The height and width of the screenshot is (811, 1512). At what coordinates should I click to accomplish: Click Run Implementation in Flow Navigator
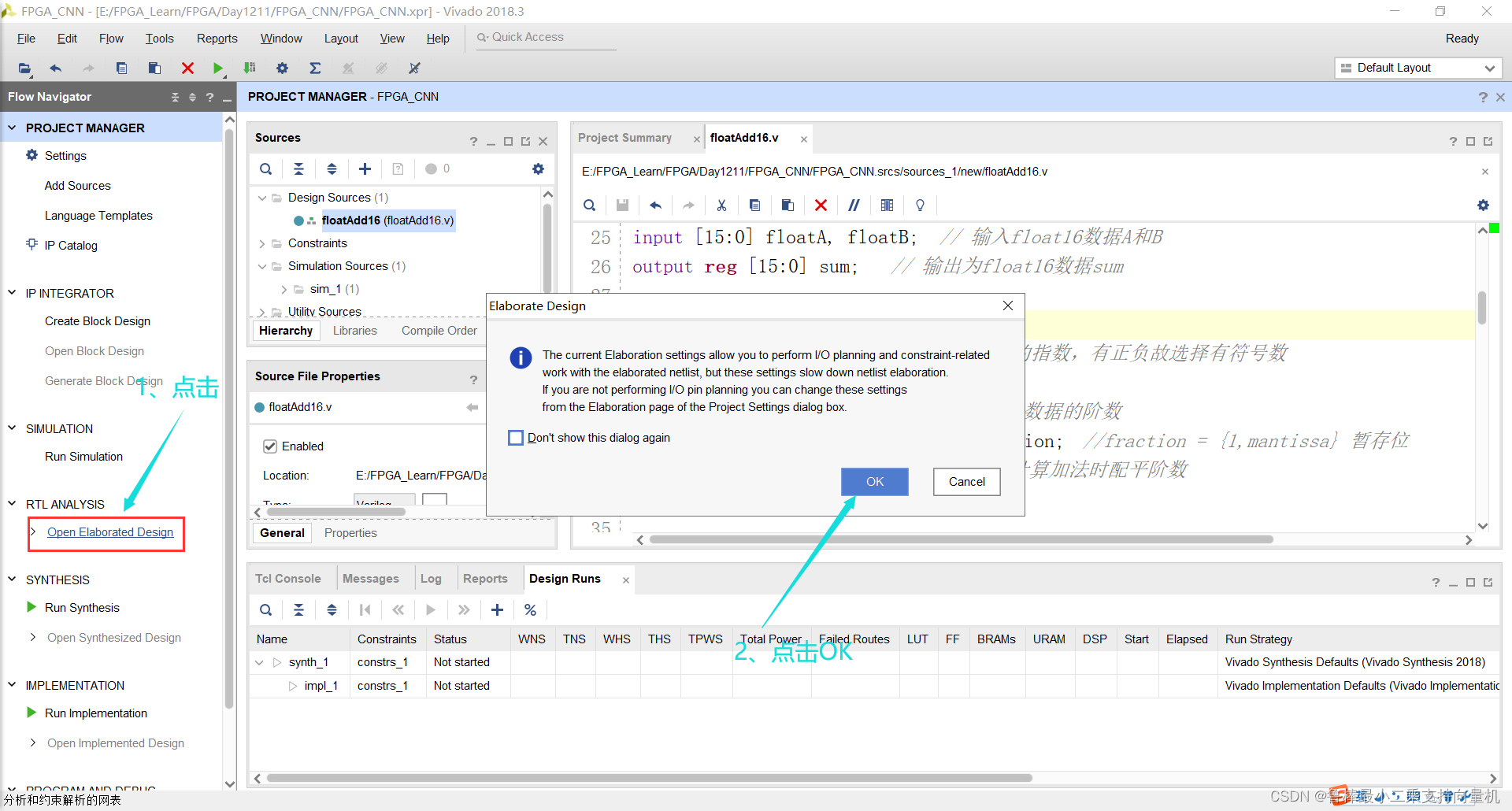pyautogui.click(x=96, y=713)
